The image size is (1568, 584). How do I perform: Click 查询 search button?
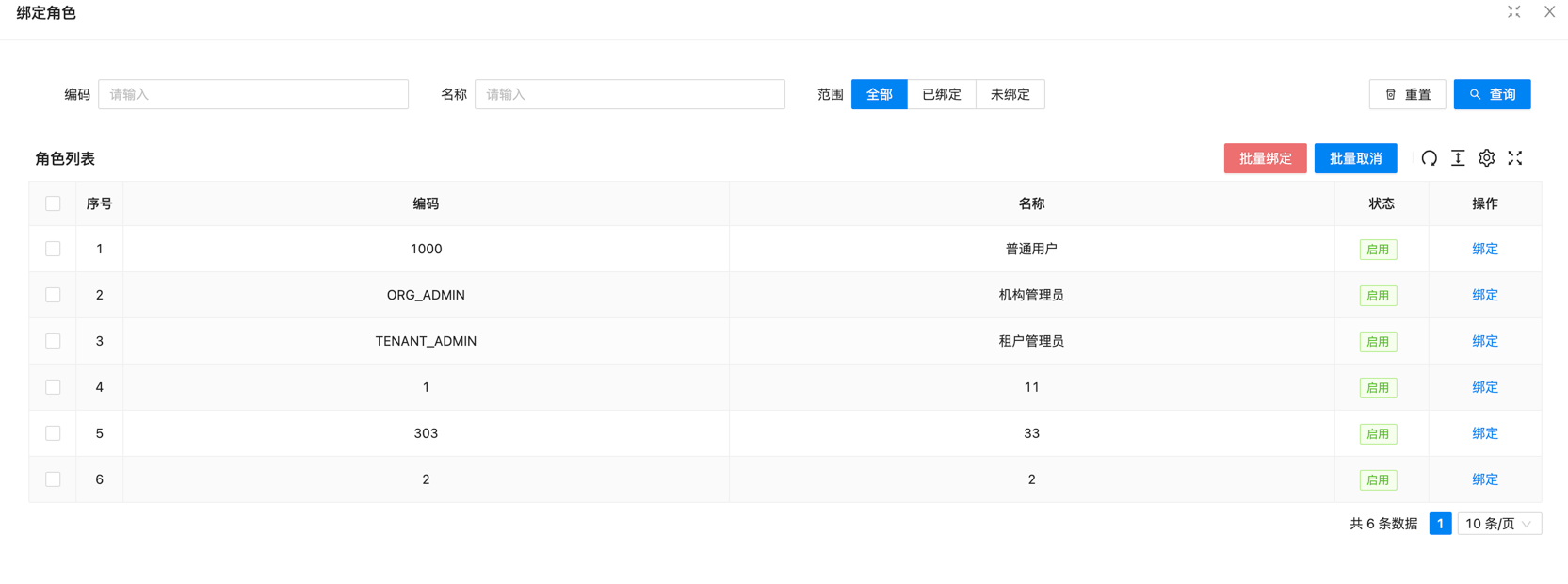1492,94
